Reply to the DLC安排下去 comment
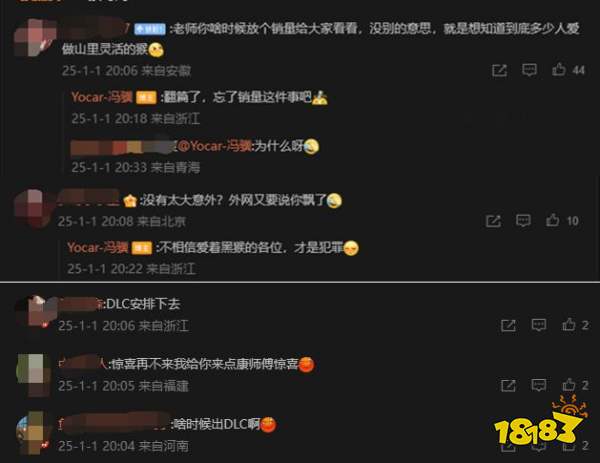 (539, 325)
